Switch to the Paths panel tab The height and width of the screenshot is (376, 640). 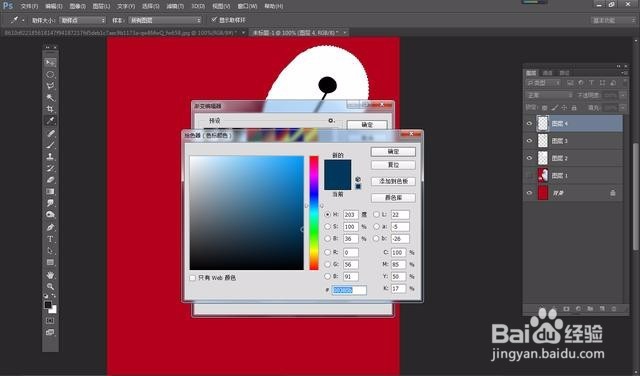pos(564,73)
